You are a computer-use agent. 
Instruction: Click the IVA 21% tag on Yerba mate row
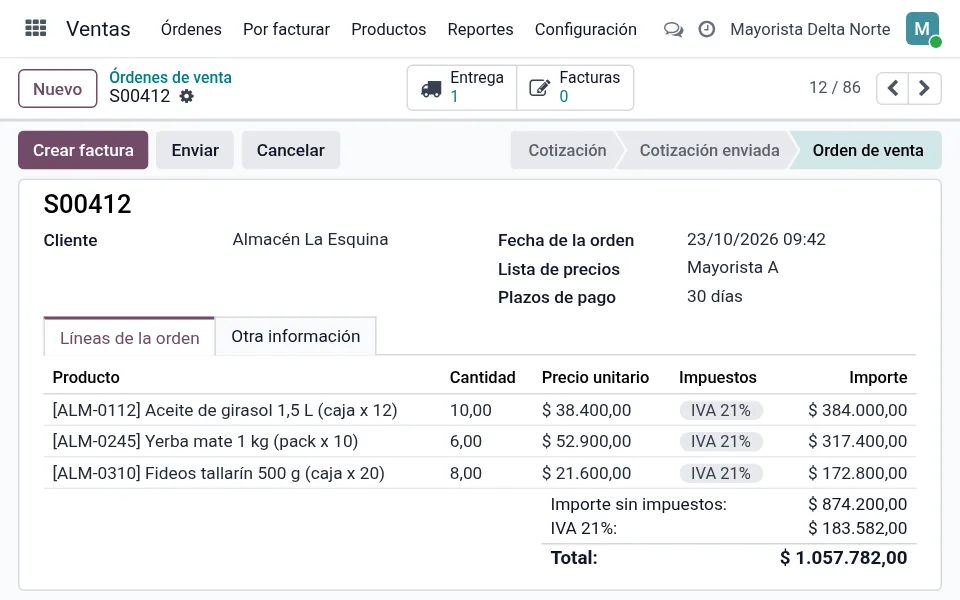[x=721, y=441]
